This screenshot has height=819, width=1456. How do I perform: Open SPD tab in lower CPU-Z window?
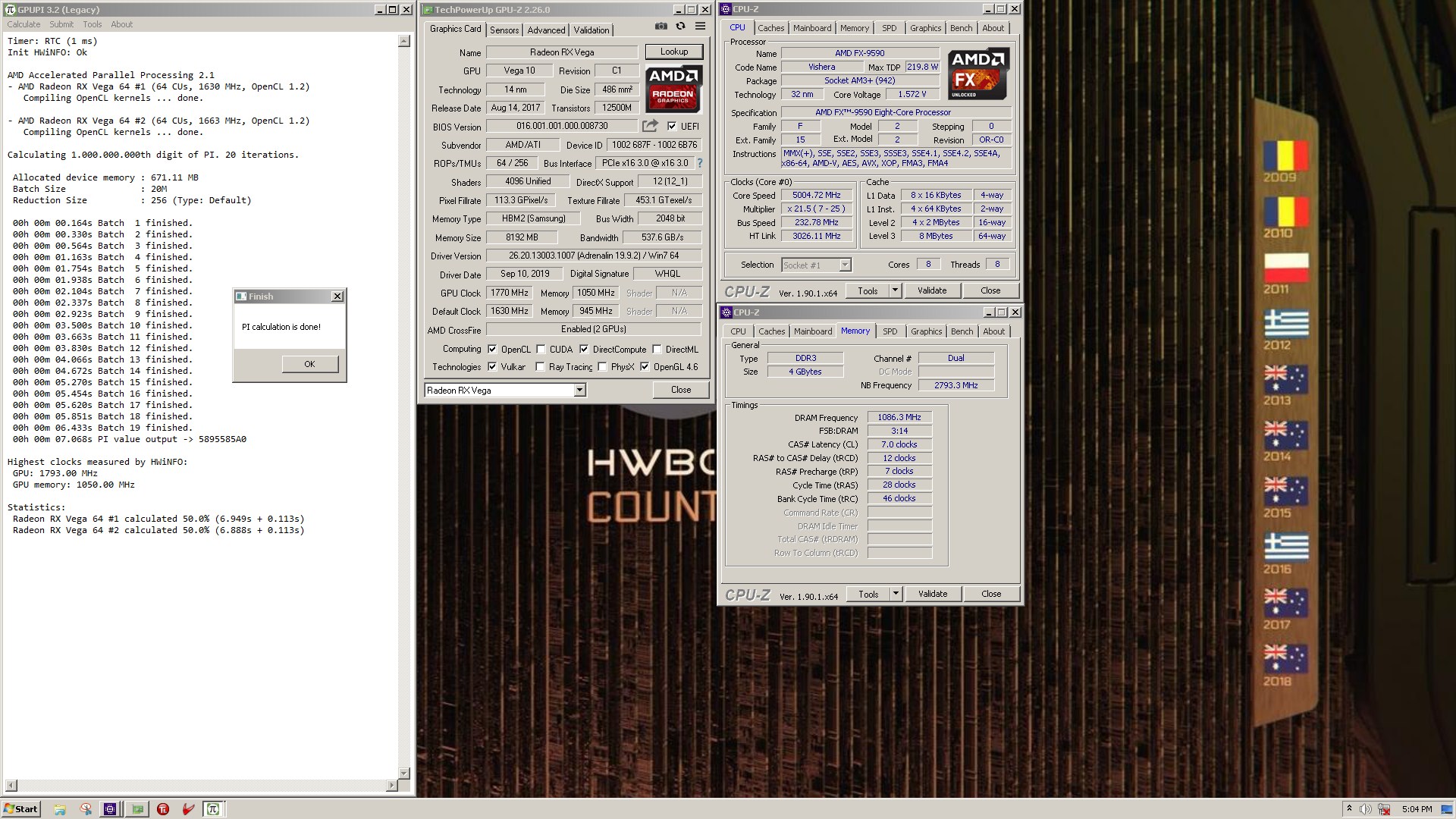pyautogui.click(x=890, y=331)
